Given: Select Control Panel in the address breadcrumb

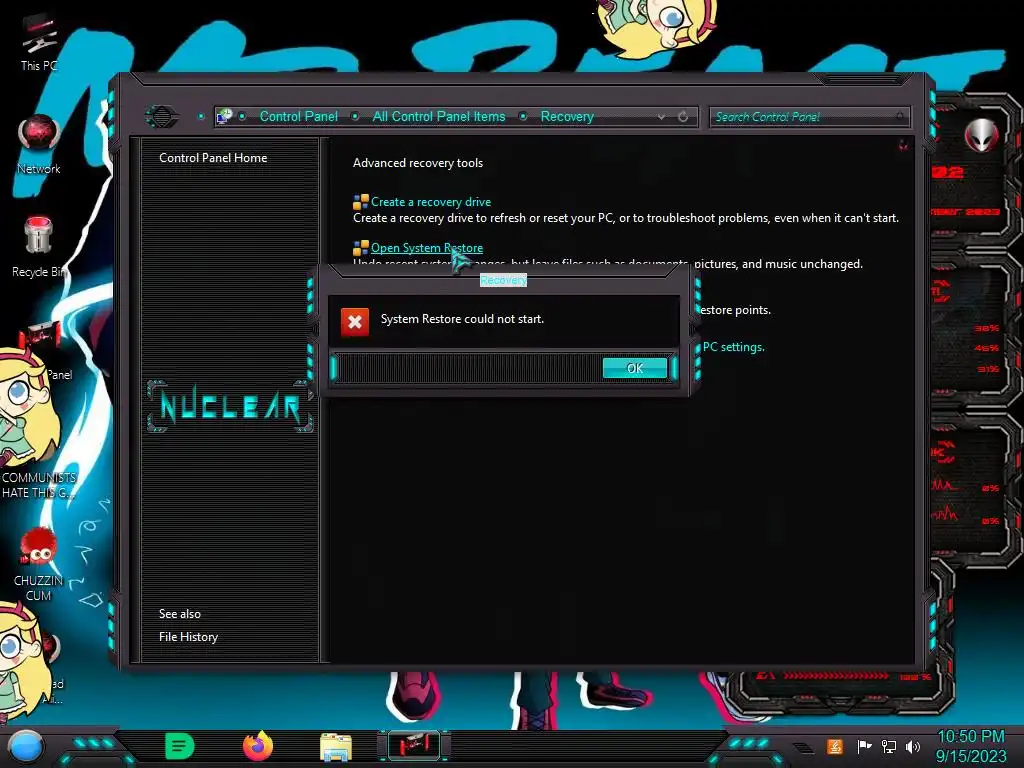Looking at the screenshot, I should pos(298,116).
